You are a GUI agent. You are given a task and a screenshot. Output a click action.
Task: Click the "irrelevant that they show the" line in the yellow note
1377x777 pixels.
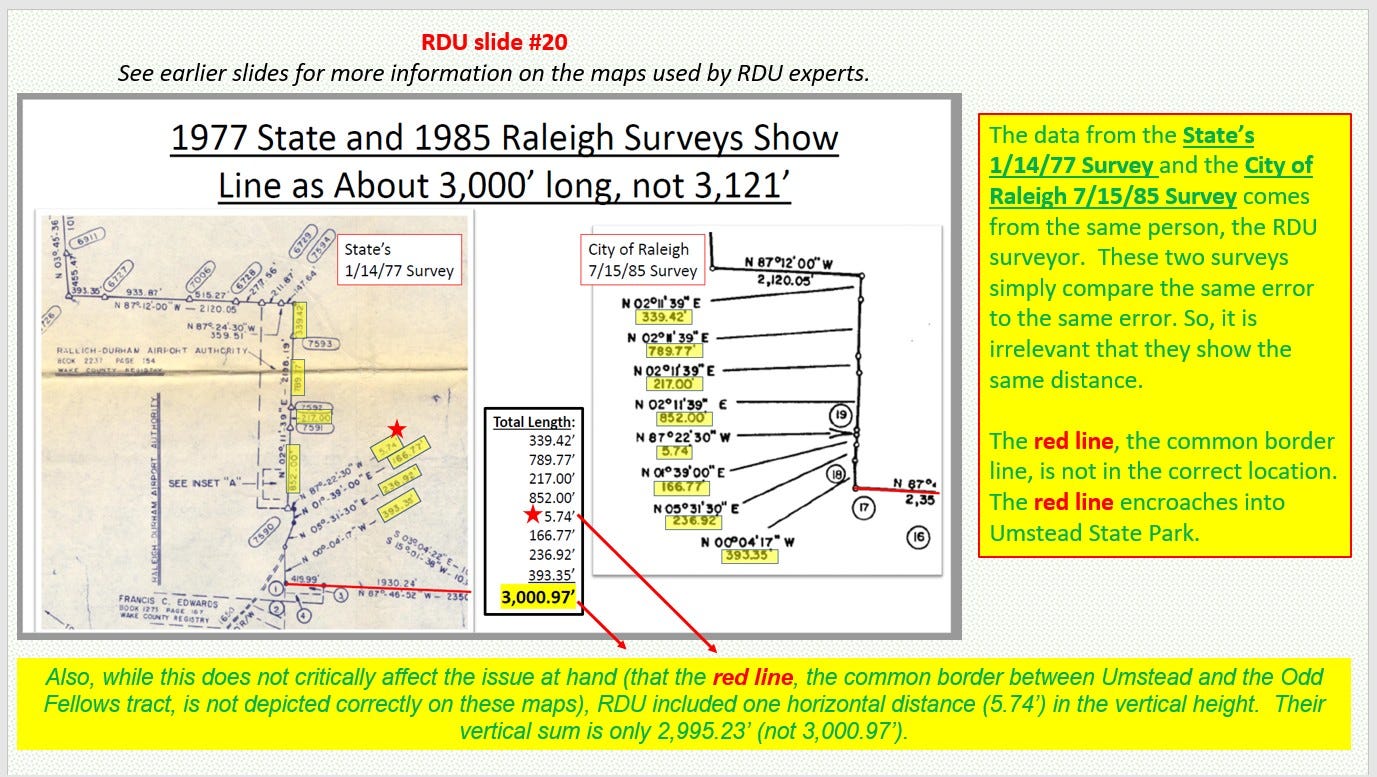click(x=1140, y=349)
